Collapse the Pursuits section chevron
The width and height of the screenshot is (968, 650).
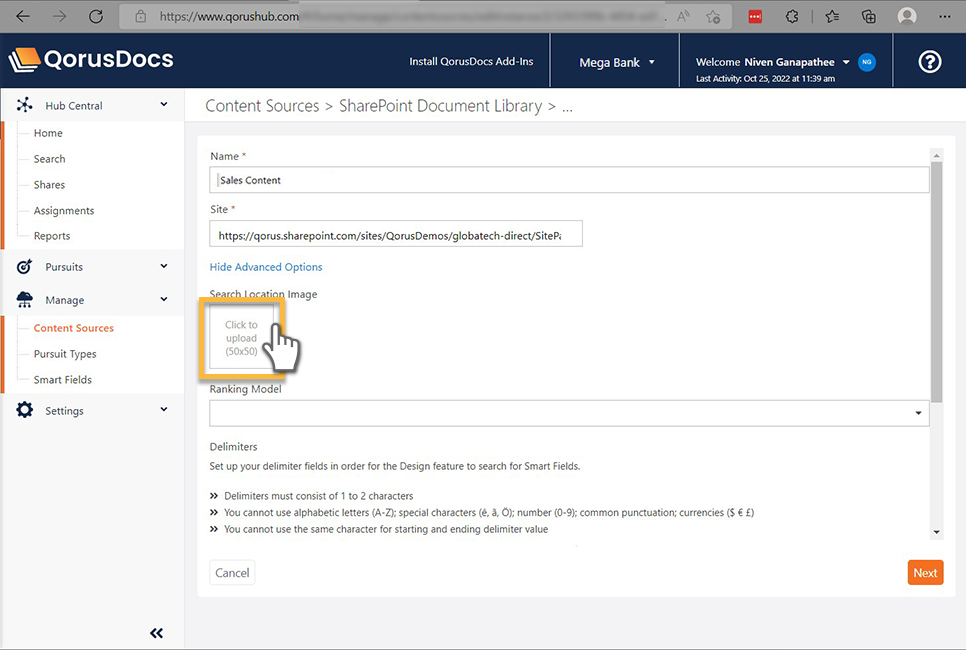[163, 267]
